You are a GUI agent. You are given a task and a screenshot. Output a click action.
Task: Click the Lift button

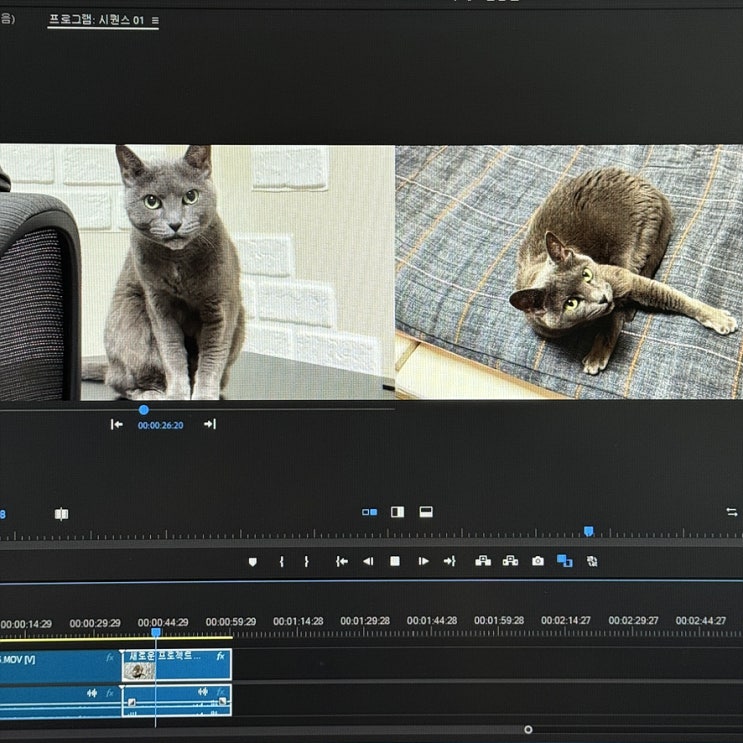click(x=483, y=561)
